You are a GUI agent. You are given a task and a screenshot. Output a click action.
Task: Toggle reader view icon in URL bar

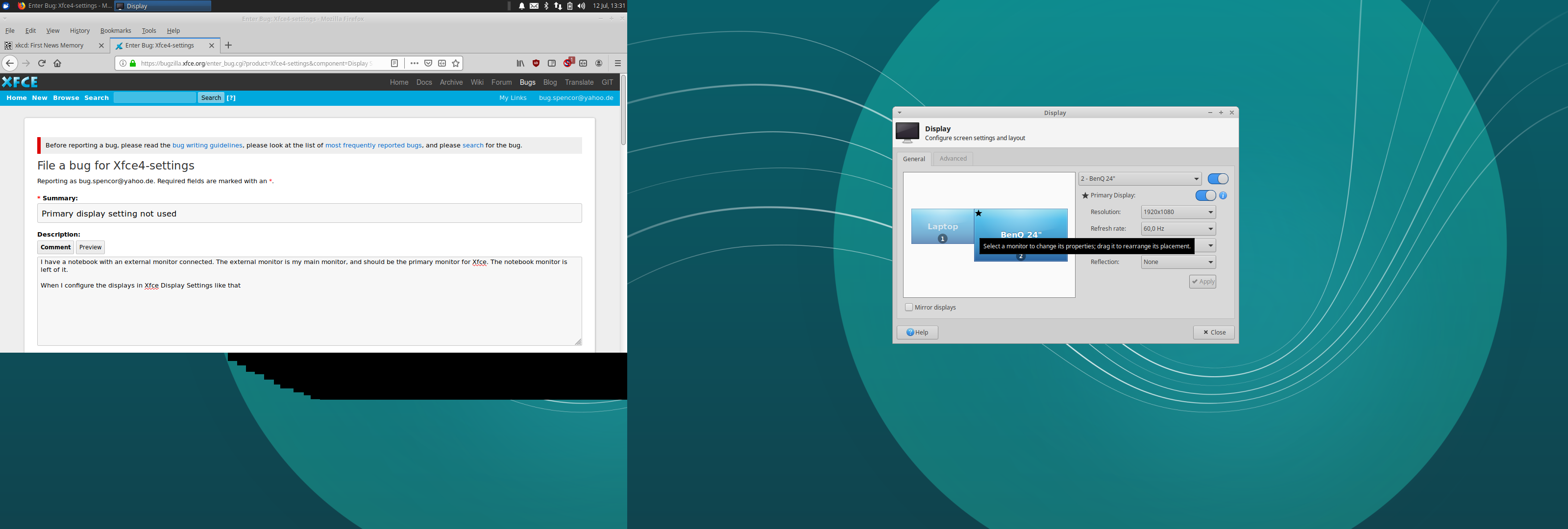(x=394, y=63)
